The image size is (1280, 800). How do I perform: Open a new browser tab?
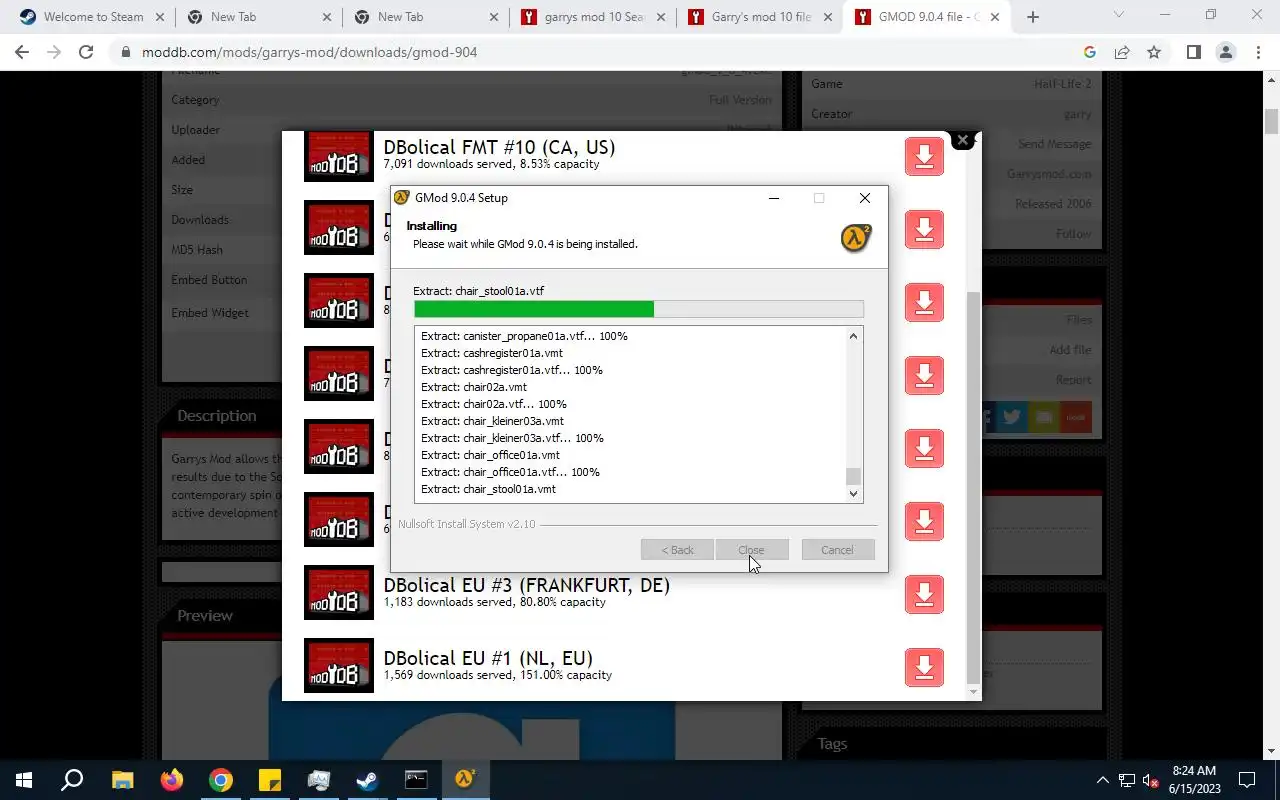pos(1033,17)
